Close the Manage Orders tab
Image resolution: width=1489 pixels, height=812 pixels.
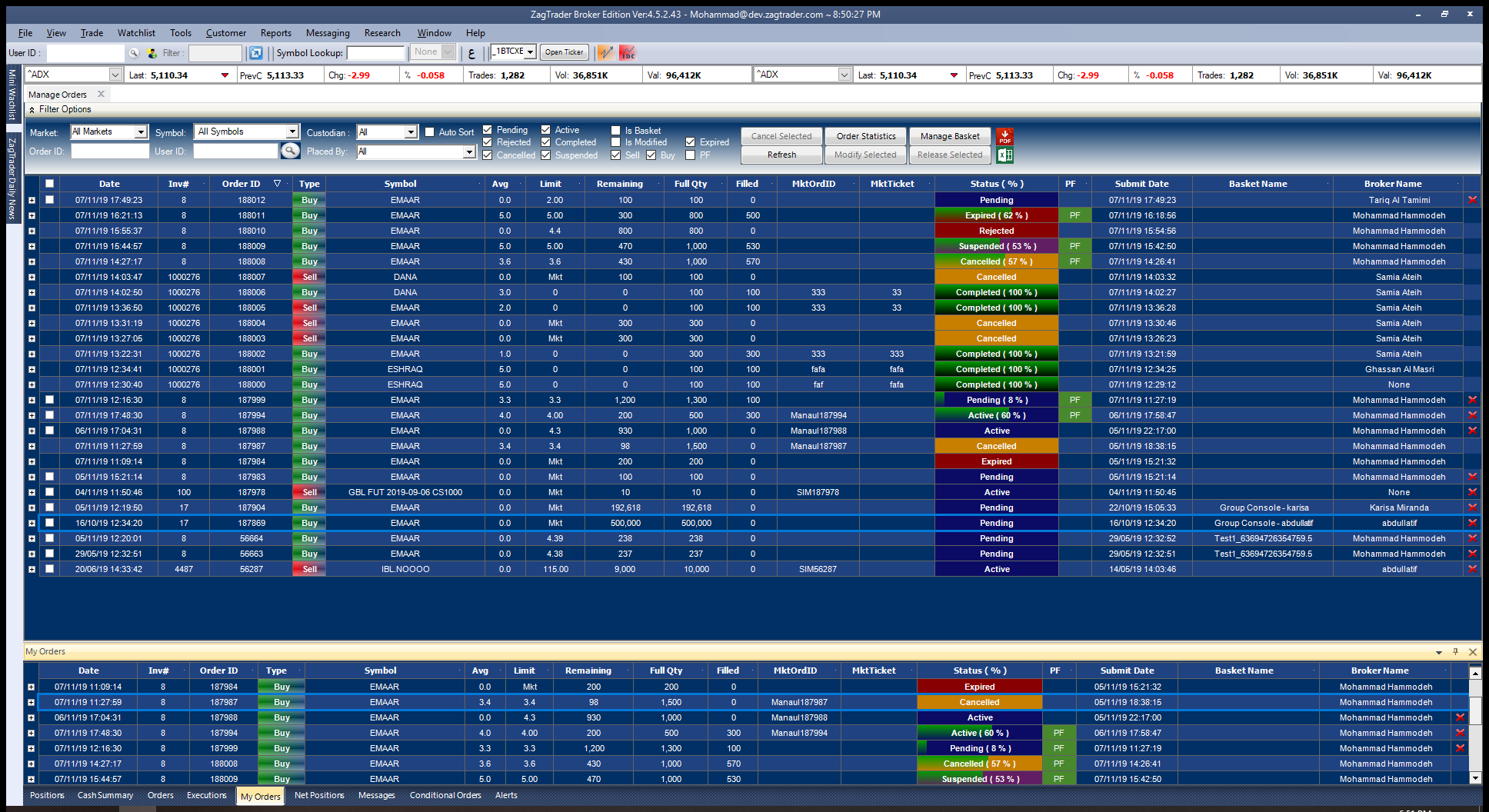[101, 94]
